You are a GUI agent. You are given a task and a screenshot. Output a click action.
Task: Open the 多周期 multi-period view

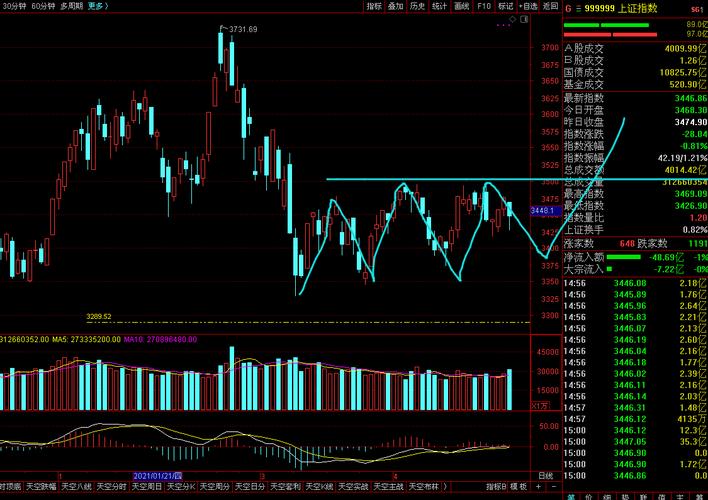coord(71,6)
